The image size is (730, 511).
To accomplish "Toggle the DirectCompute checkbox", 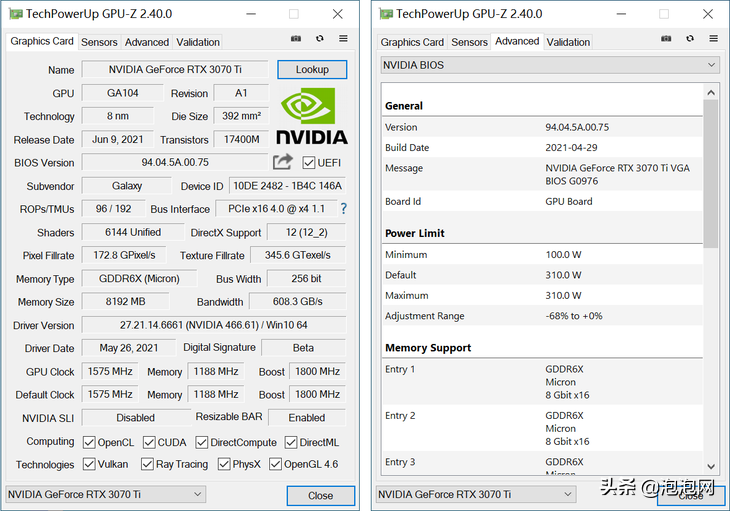I will point(202,442).
